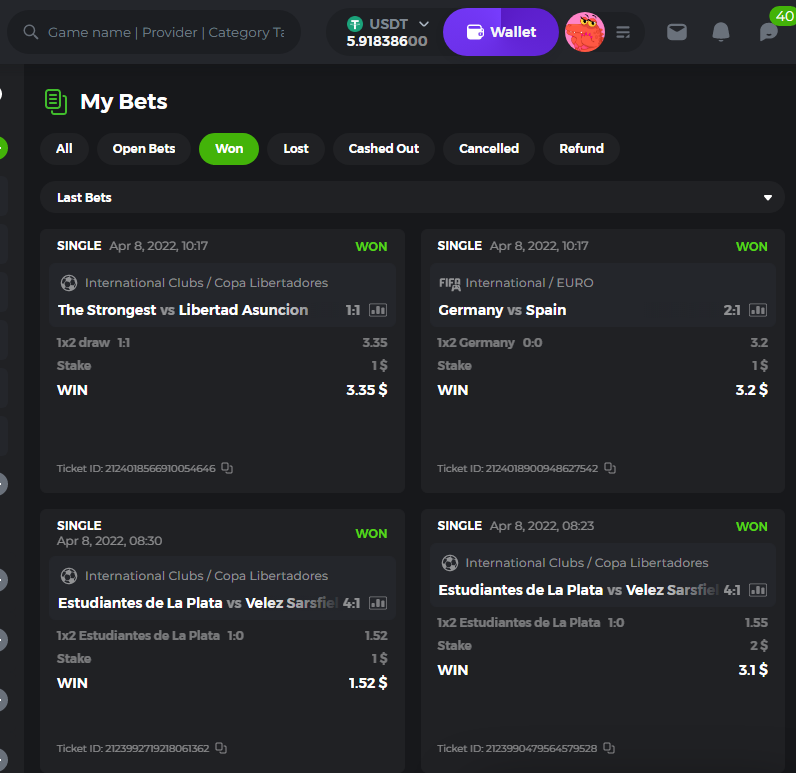Copy ticket ID of Germany vs Spain bet
This screenshot has width=796, height=773.
(610, 468)
